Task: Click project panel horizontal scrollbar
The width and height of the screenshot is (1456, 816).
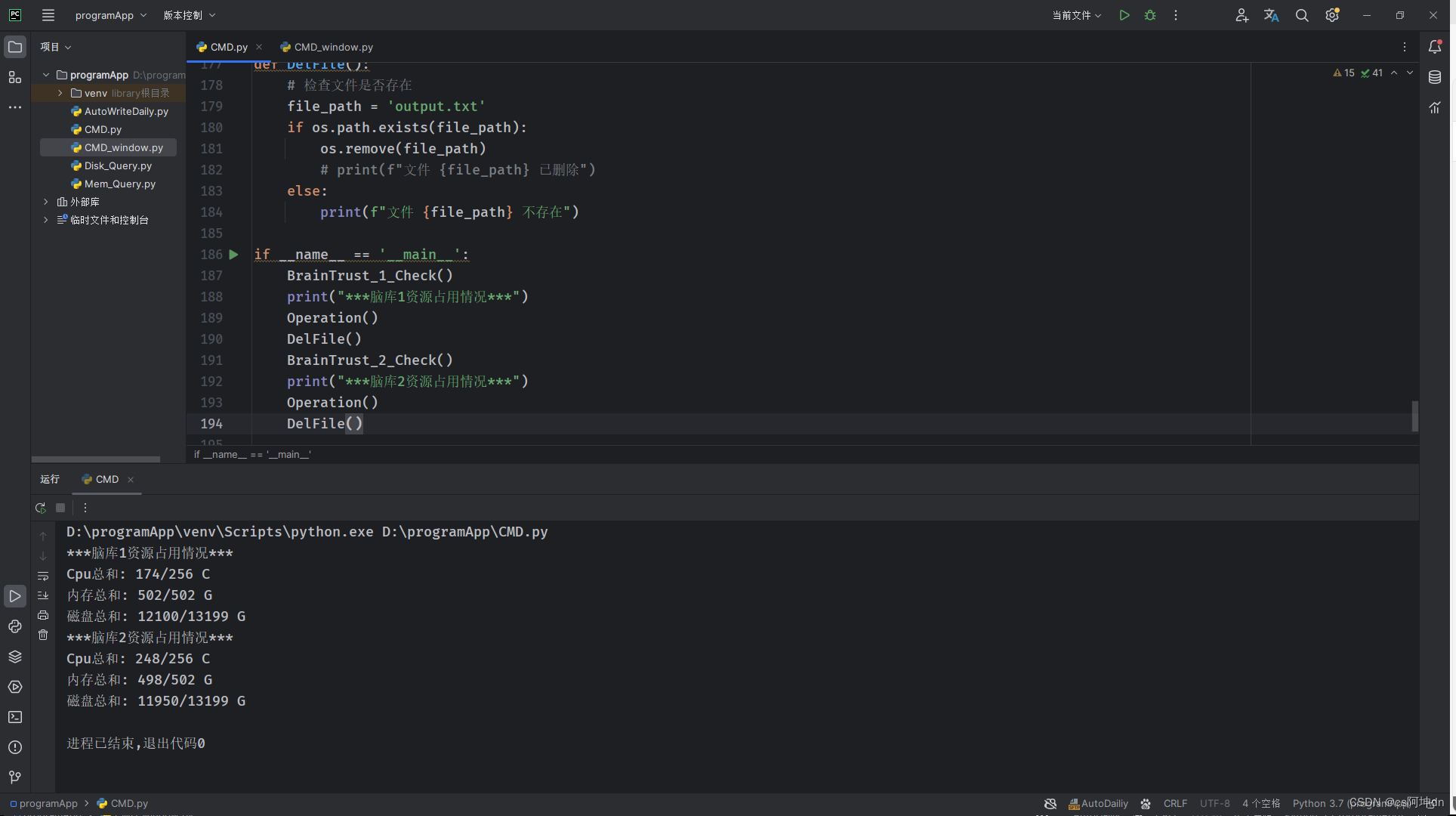Action: coord(96,459)
